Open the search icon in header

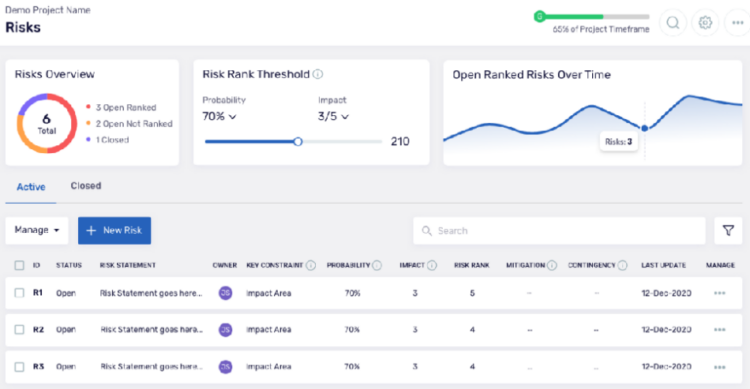point(673,22)
